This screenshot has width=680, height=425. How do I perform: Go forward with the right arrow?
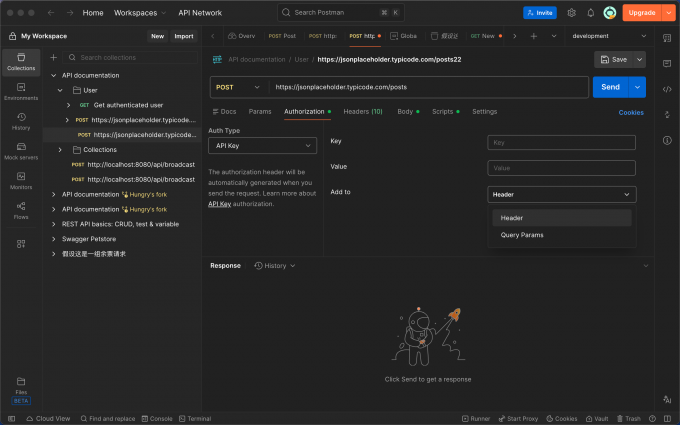tap(70, 13)
